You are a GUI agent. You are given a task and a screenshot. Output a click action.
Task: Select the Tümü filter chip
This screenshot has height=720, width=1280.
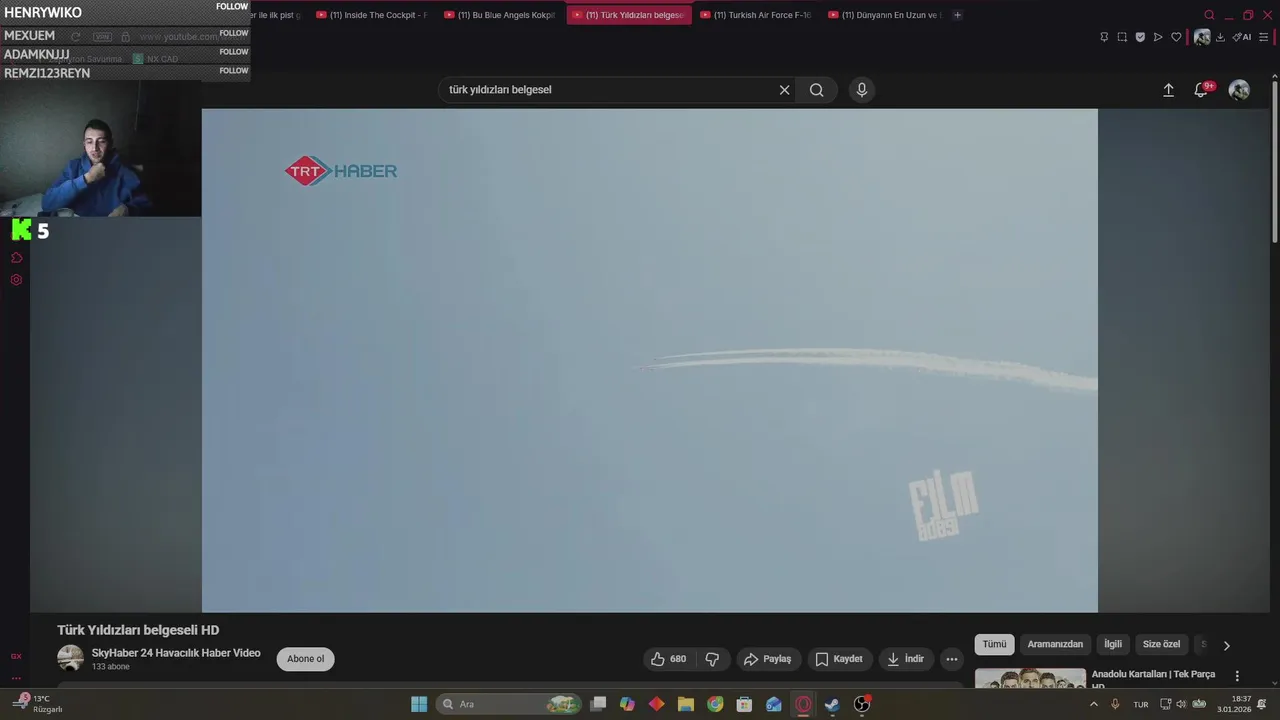pyautogui.click(x=994, y=645)
